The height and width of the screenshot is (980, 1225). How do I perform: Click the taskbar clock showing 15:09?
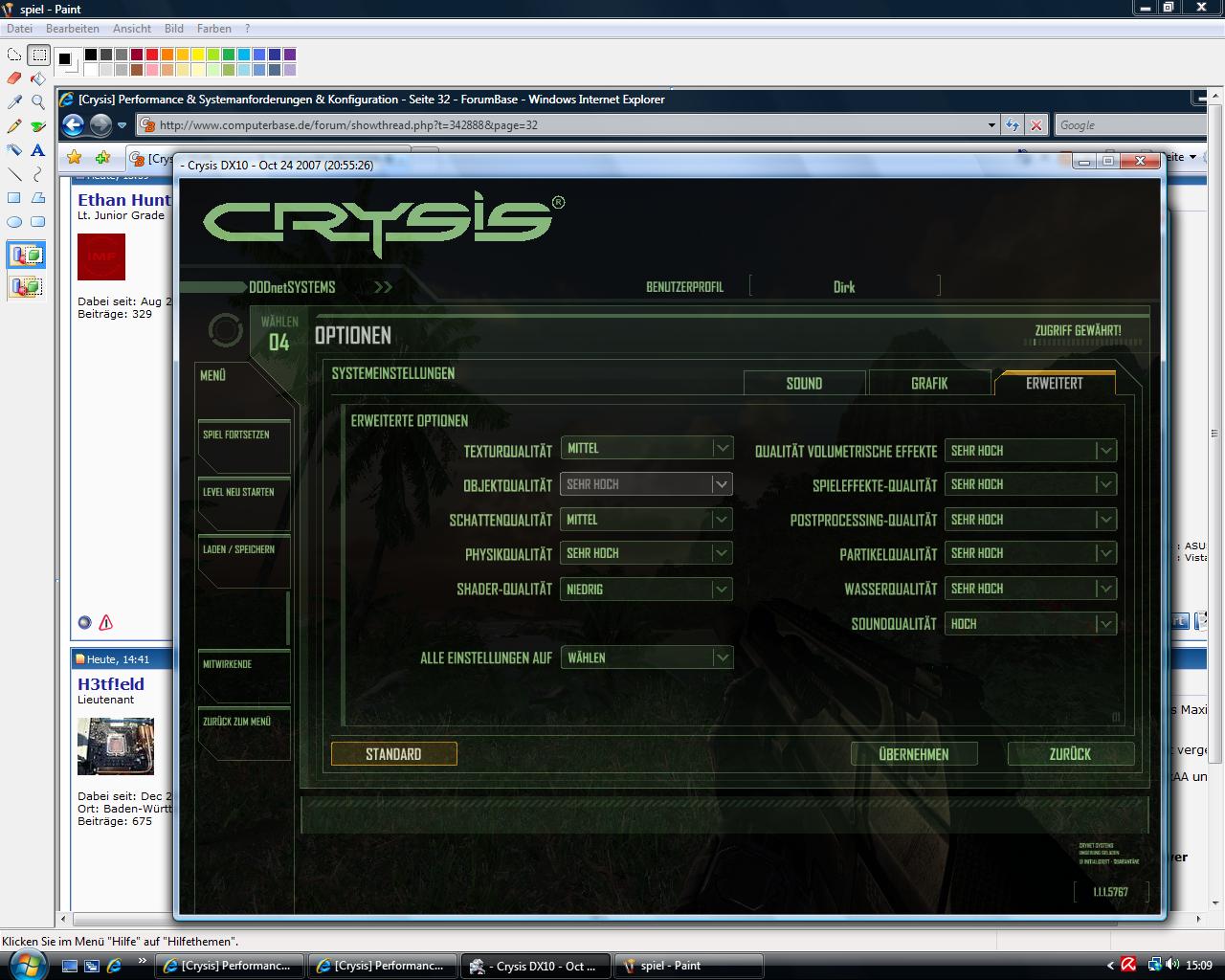1199,966
